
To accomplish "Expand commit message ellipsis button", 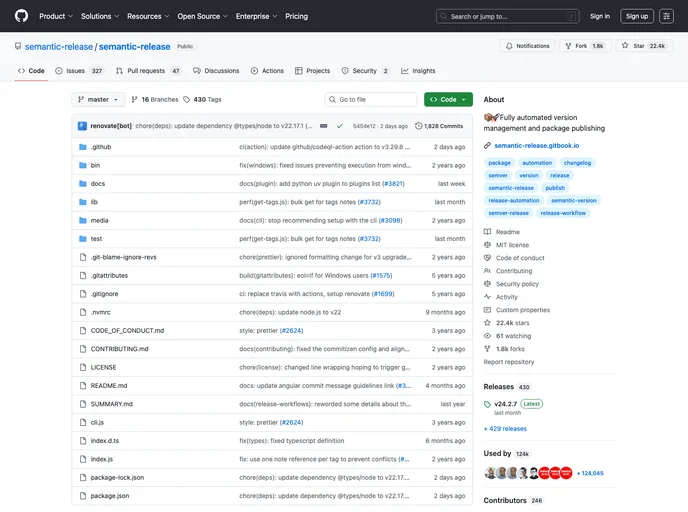I will 323,126.
